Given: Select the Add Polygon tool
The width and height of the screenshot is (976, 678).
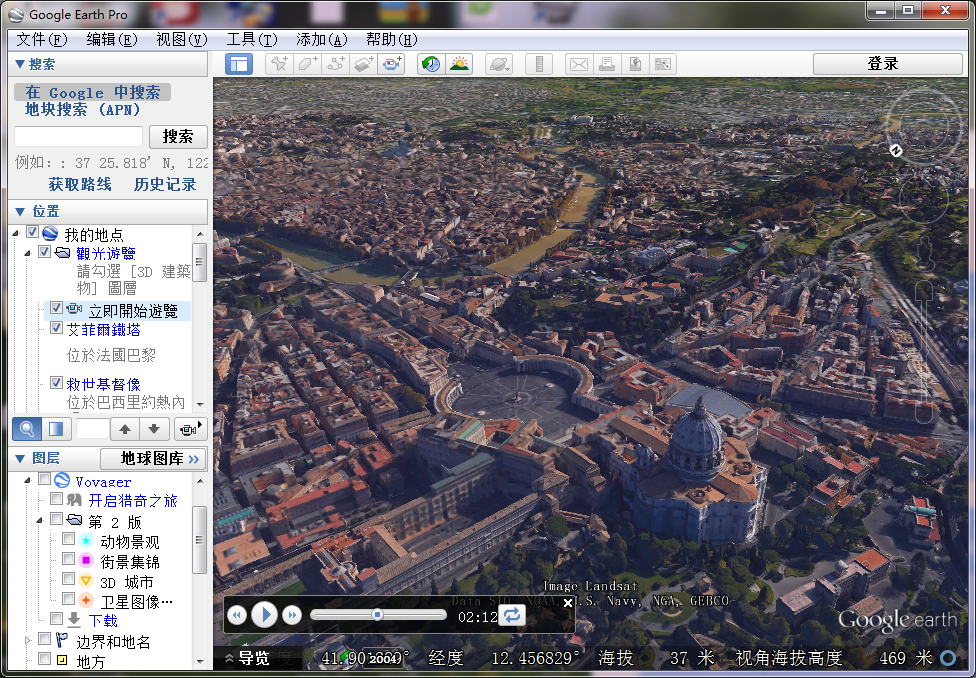Looking at the screenshot, I should (x=307, y=64).
